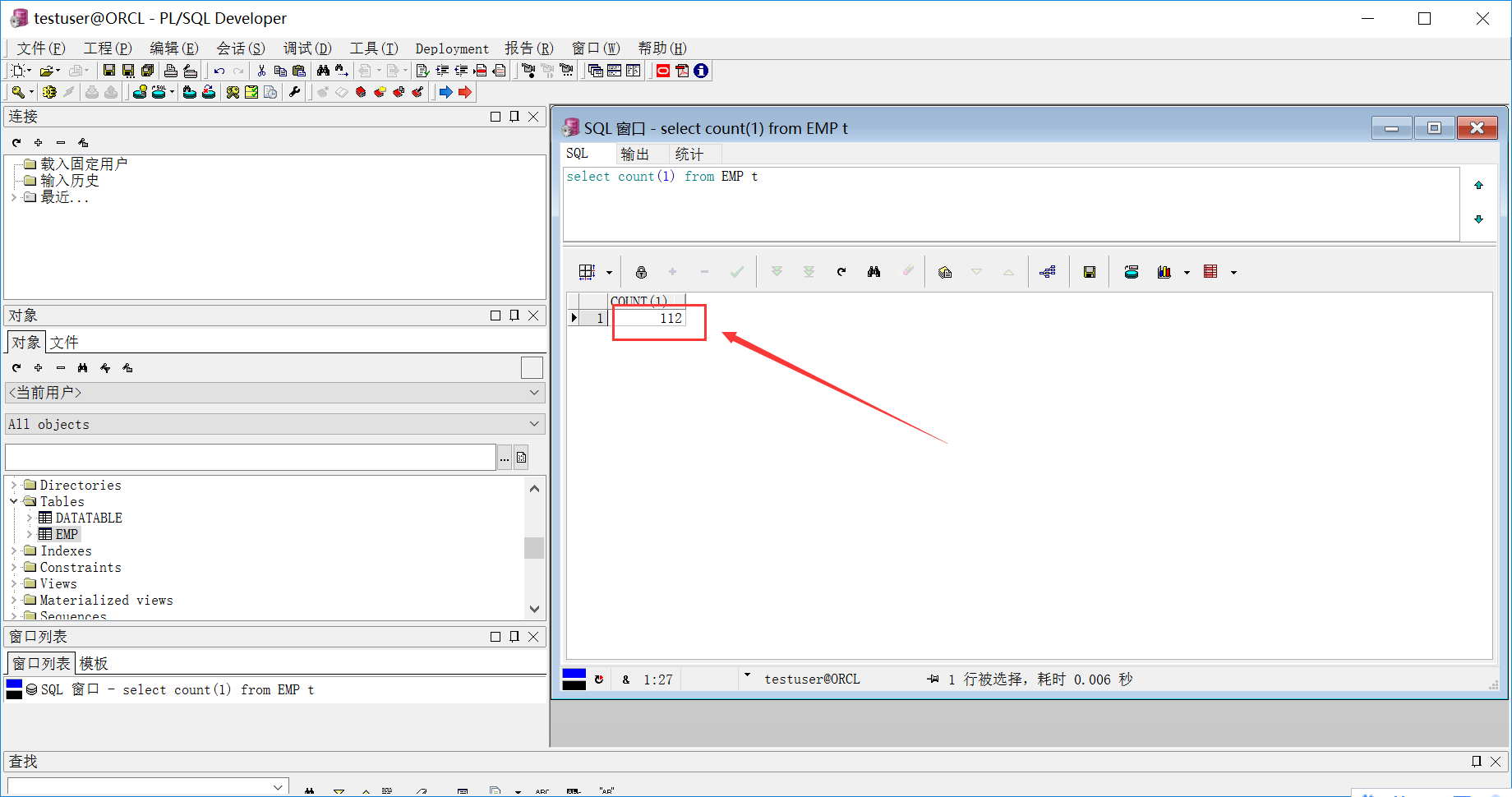Click the blue-black color flag in the SQL window status bar
The height and width of the screenshot is (797, 1512).
pyautogui.click(x=574, y=680)
